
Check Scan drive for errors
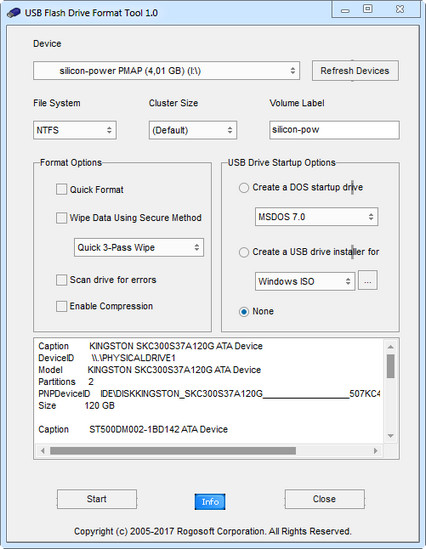pos(62,280)
